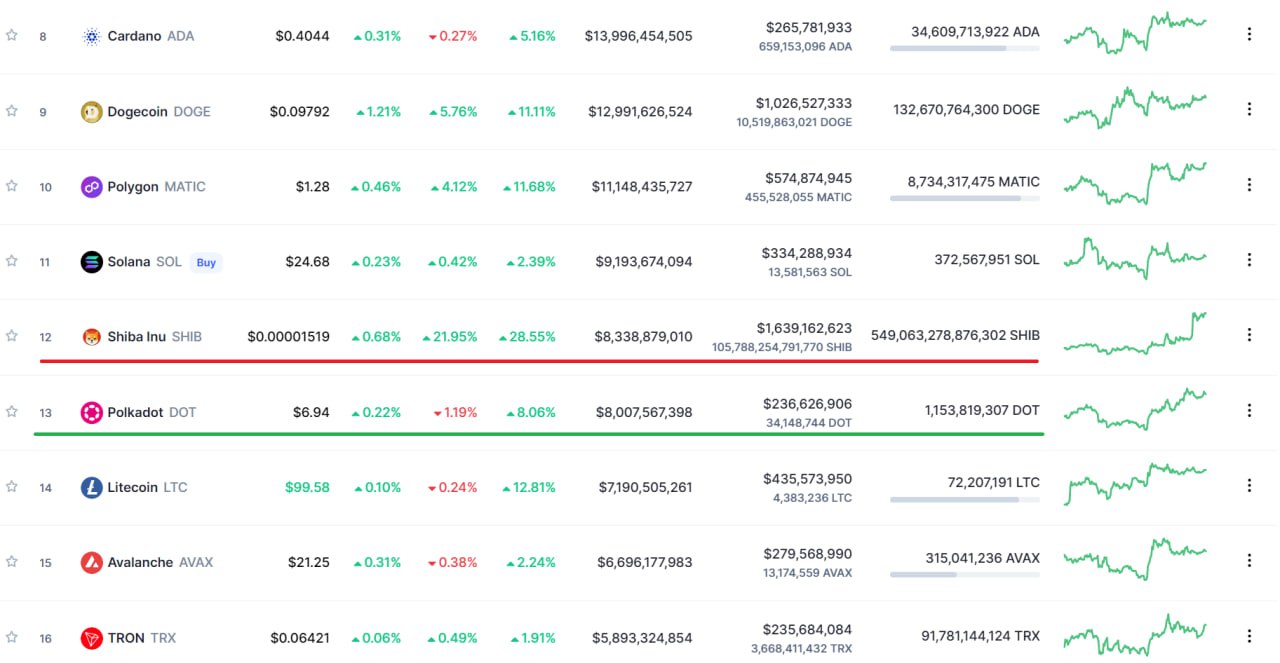Click the Solana logo icon
The image size is (1280, 663).
[92, 262]
